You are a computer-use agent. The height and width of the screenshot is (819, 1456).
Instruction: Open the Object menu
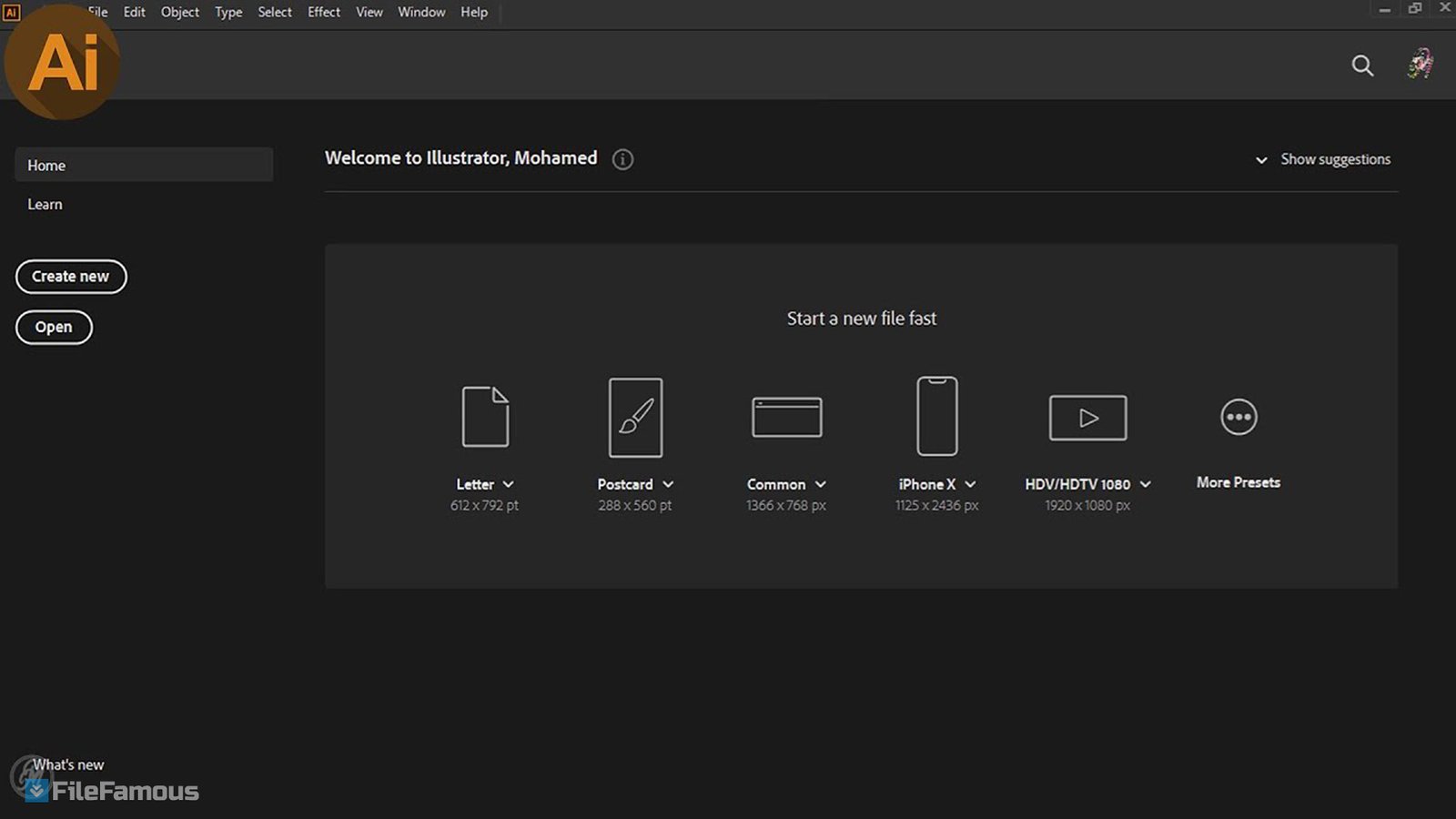180,12
